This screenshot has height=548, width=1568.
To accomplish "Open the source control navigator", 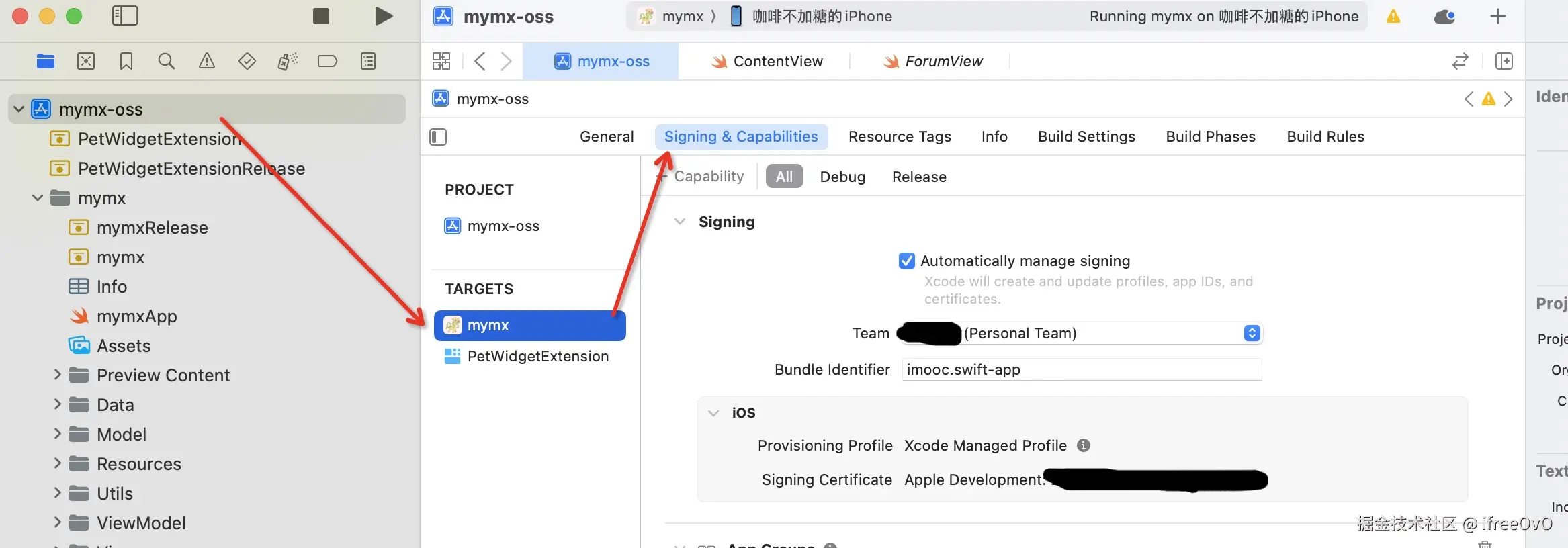I will 86,62.
